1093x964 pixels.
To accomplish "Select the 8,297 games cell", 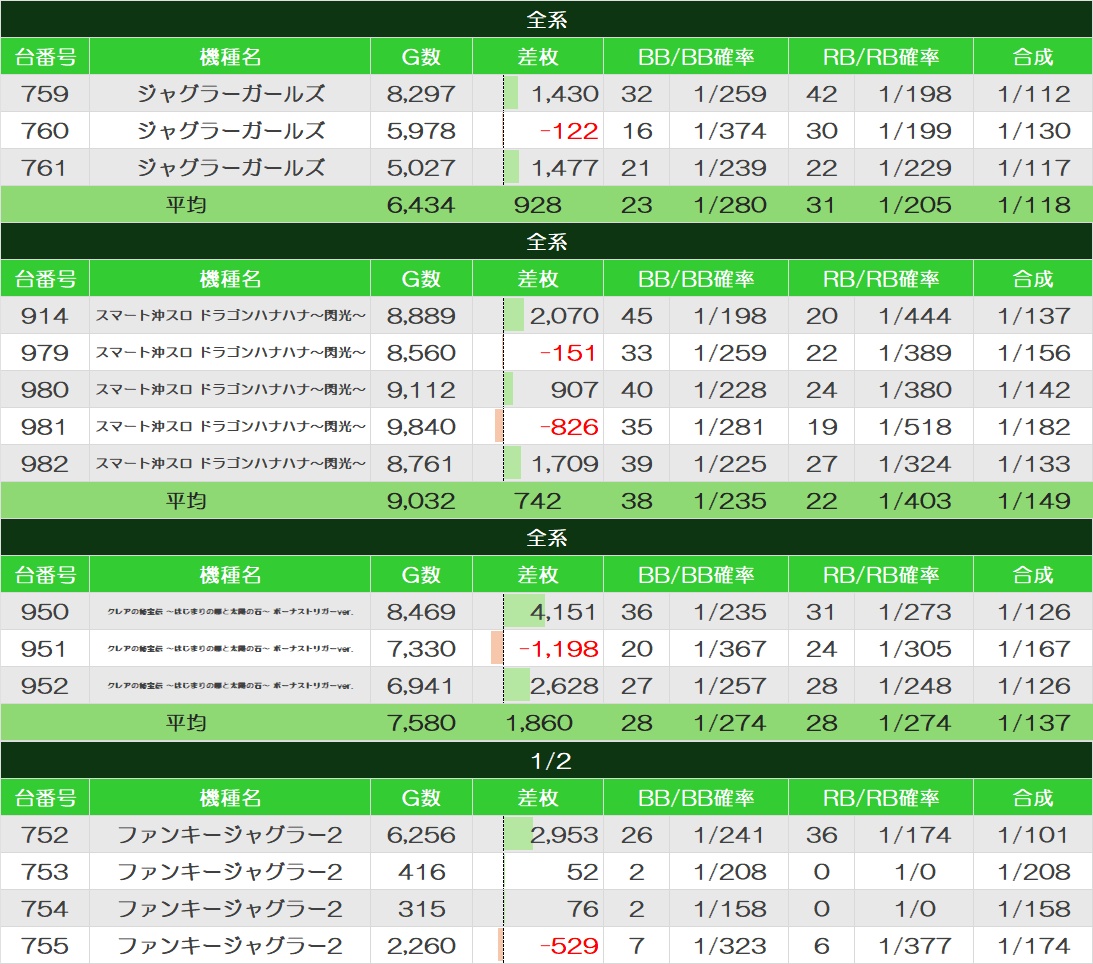I will pyautogui.click(x=421, y=93).
